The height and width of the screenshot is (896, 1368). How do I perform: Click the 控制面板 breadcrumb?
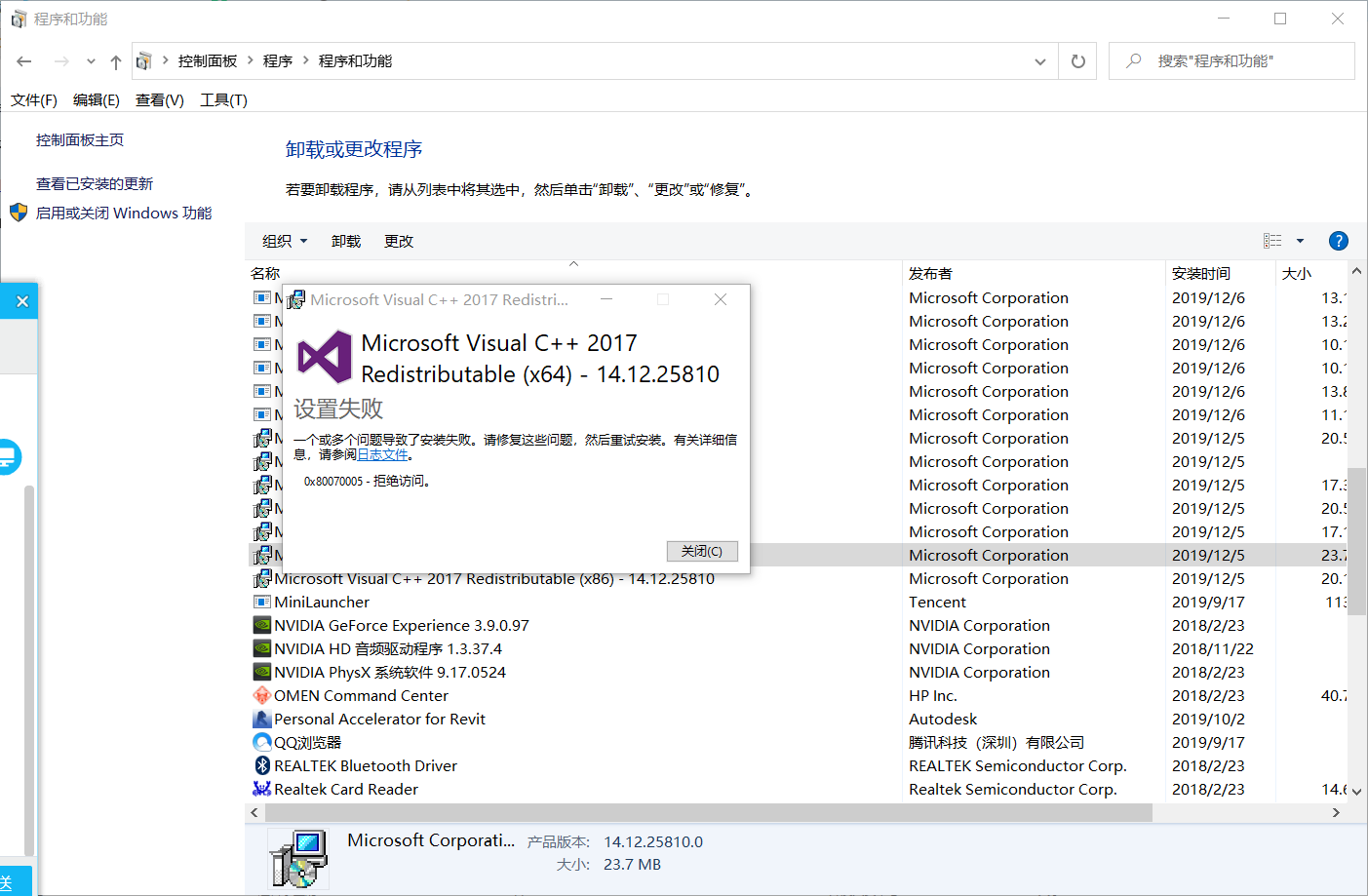208,61
